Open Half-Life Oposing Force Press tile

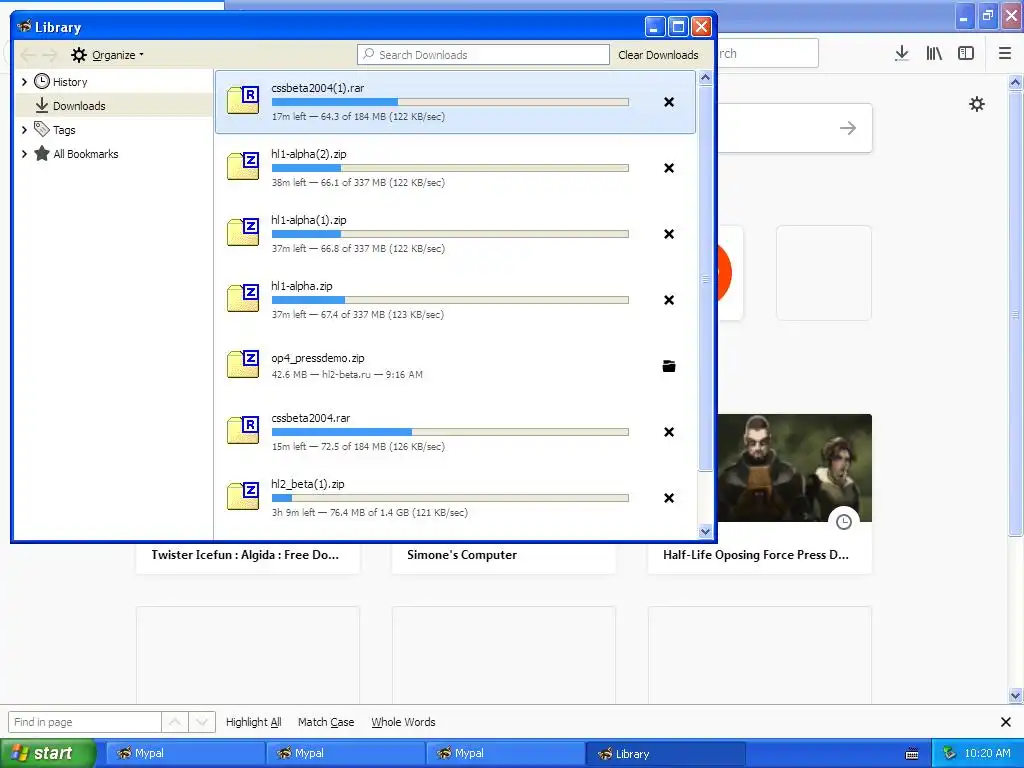pyautogui.click(x=760, y=494)
